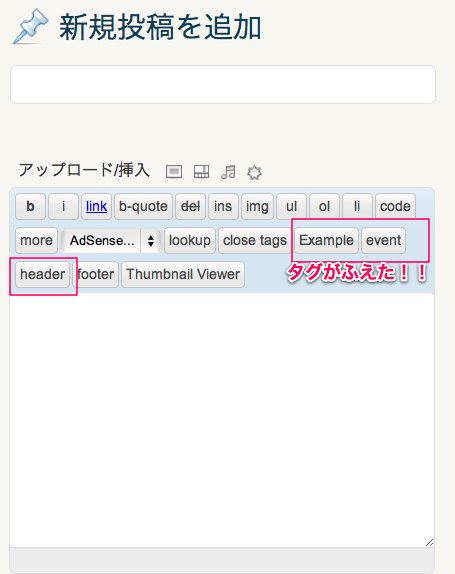
Task: Click the del strikethrough button
Action: (x=190, y=206)
